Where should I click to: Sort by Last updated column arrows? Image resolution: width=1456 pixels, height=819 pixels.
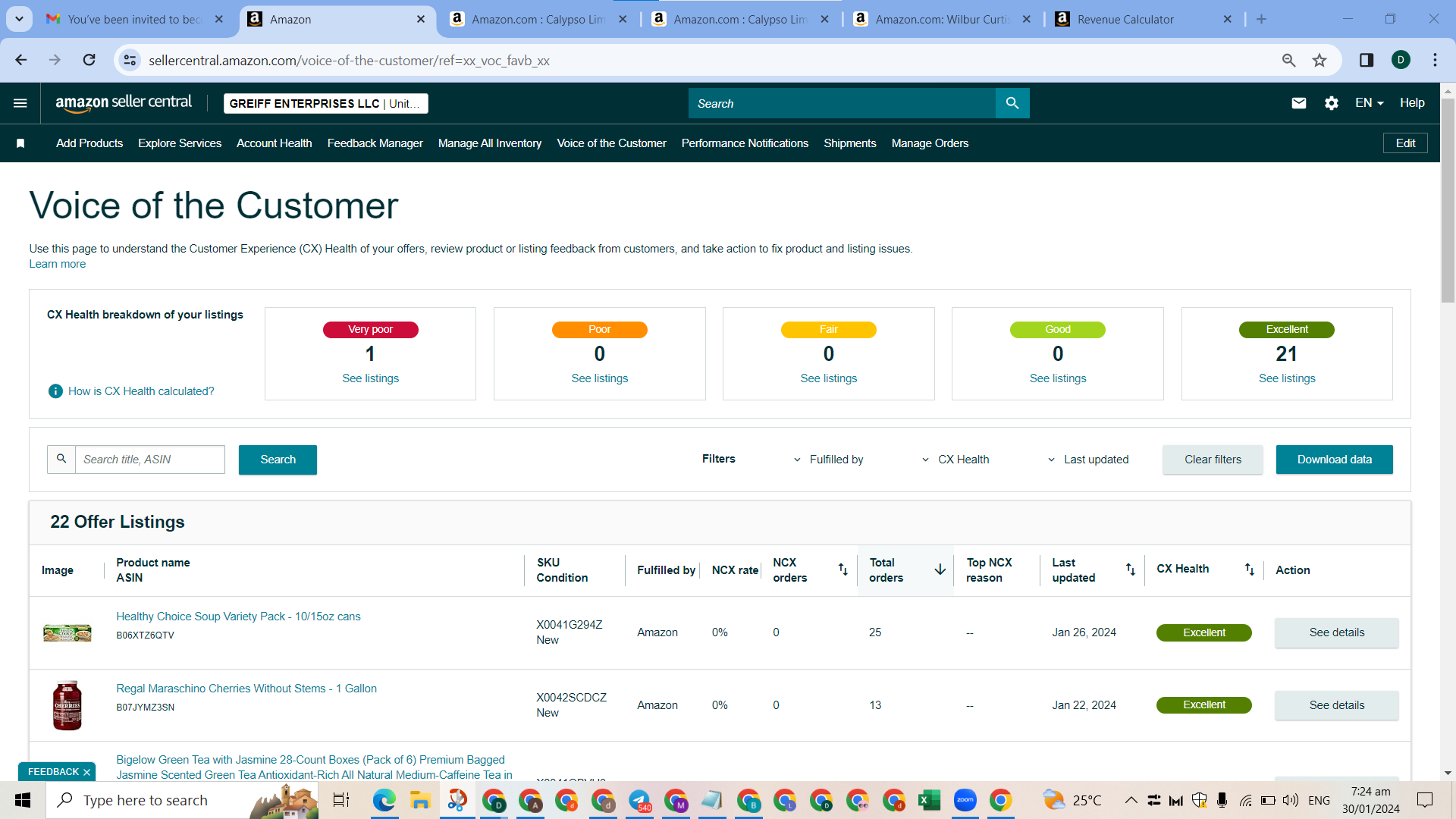[1130, 570]
